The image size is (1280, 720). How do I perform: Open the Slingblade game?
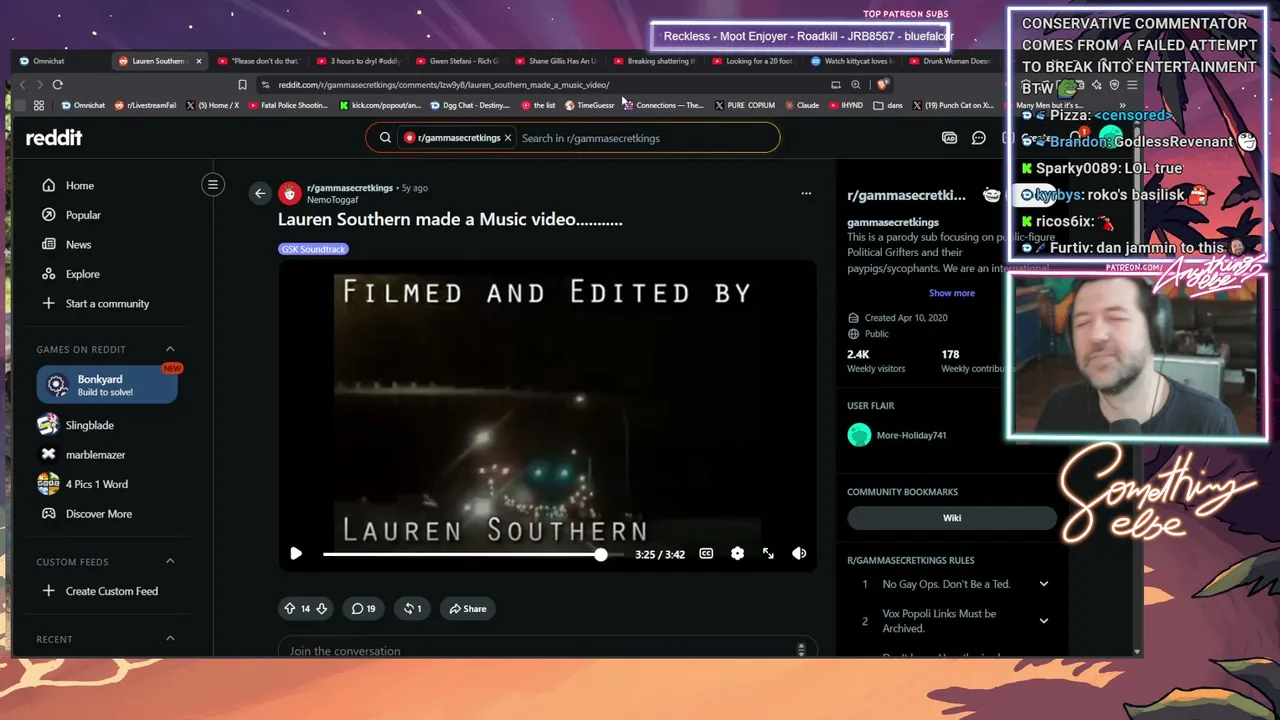point(89,425)
